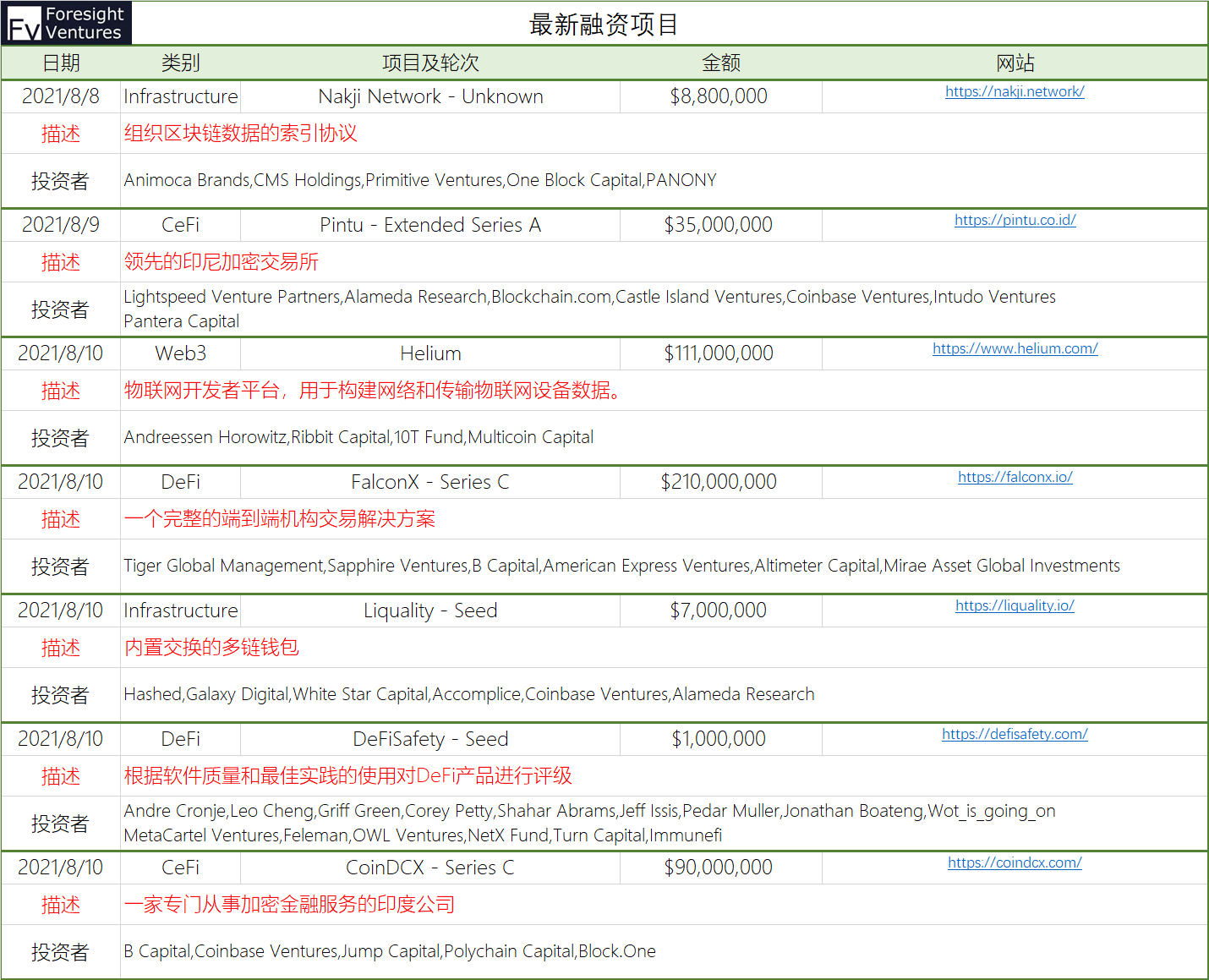Select the Infrastructure category for Nakji Network

pos(180,96)
